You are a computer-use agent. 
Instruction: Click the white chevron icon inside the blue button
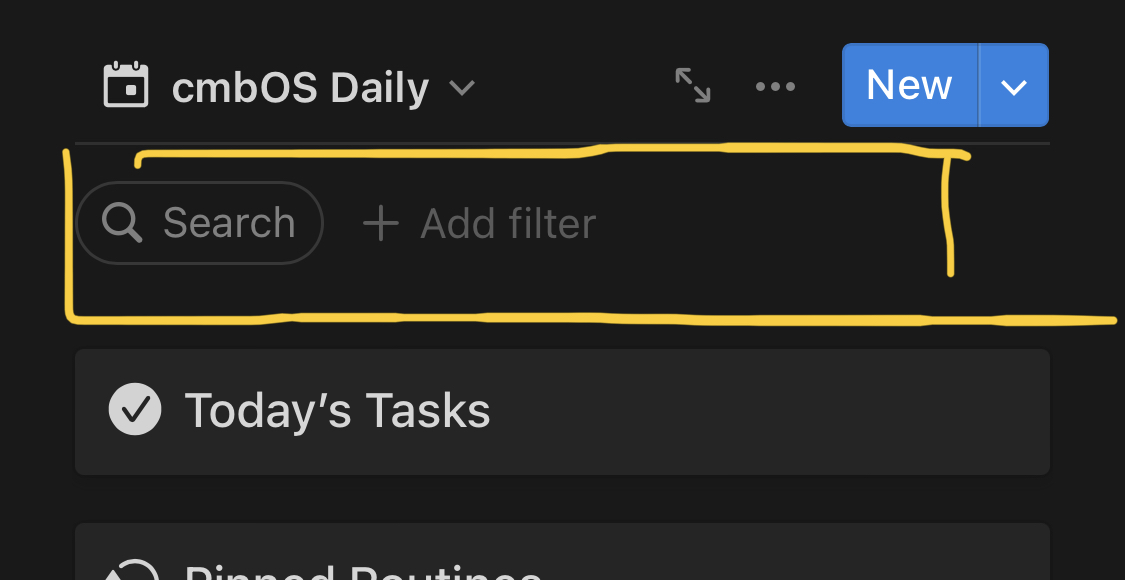pyautogui.click(x=1013, y=86)
